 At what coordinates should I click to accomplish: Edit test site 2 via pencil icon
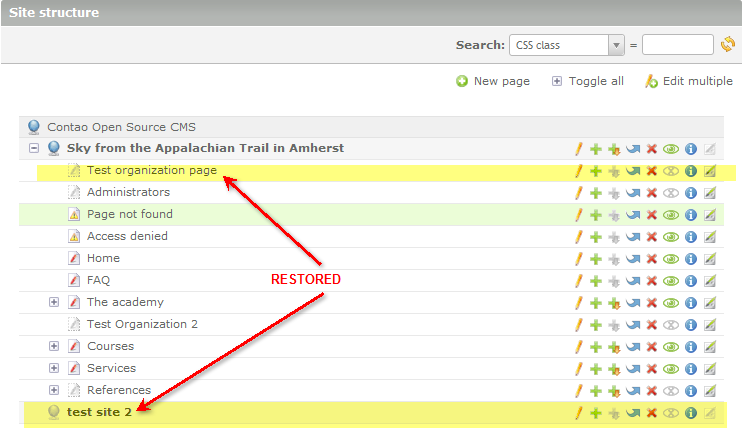[x=578, y=412]
